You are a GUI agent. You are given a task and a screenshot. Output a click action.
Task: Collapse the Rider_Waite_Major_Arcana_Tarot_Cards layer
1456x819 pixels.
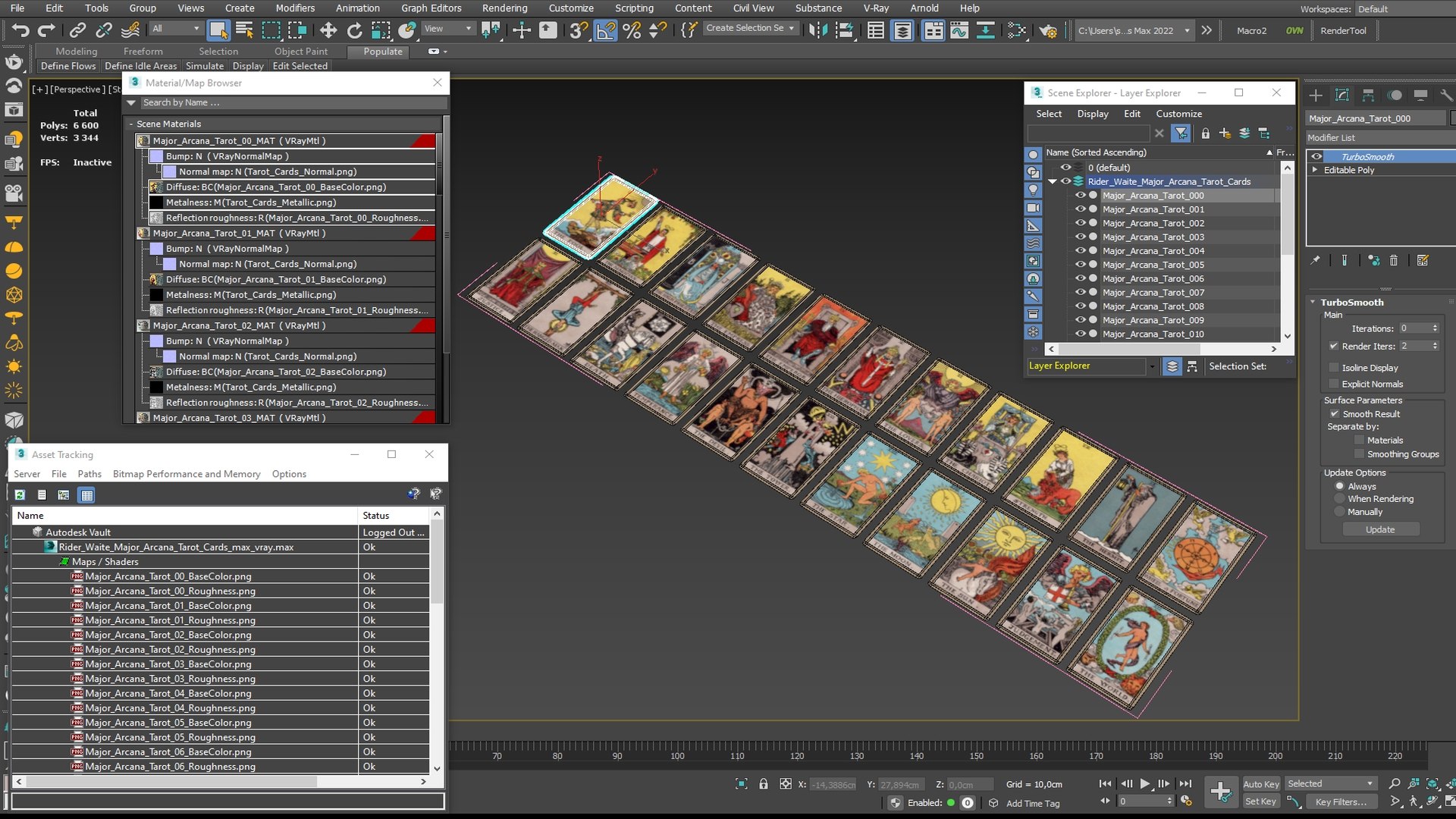click(x=1052, y=182)
